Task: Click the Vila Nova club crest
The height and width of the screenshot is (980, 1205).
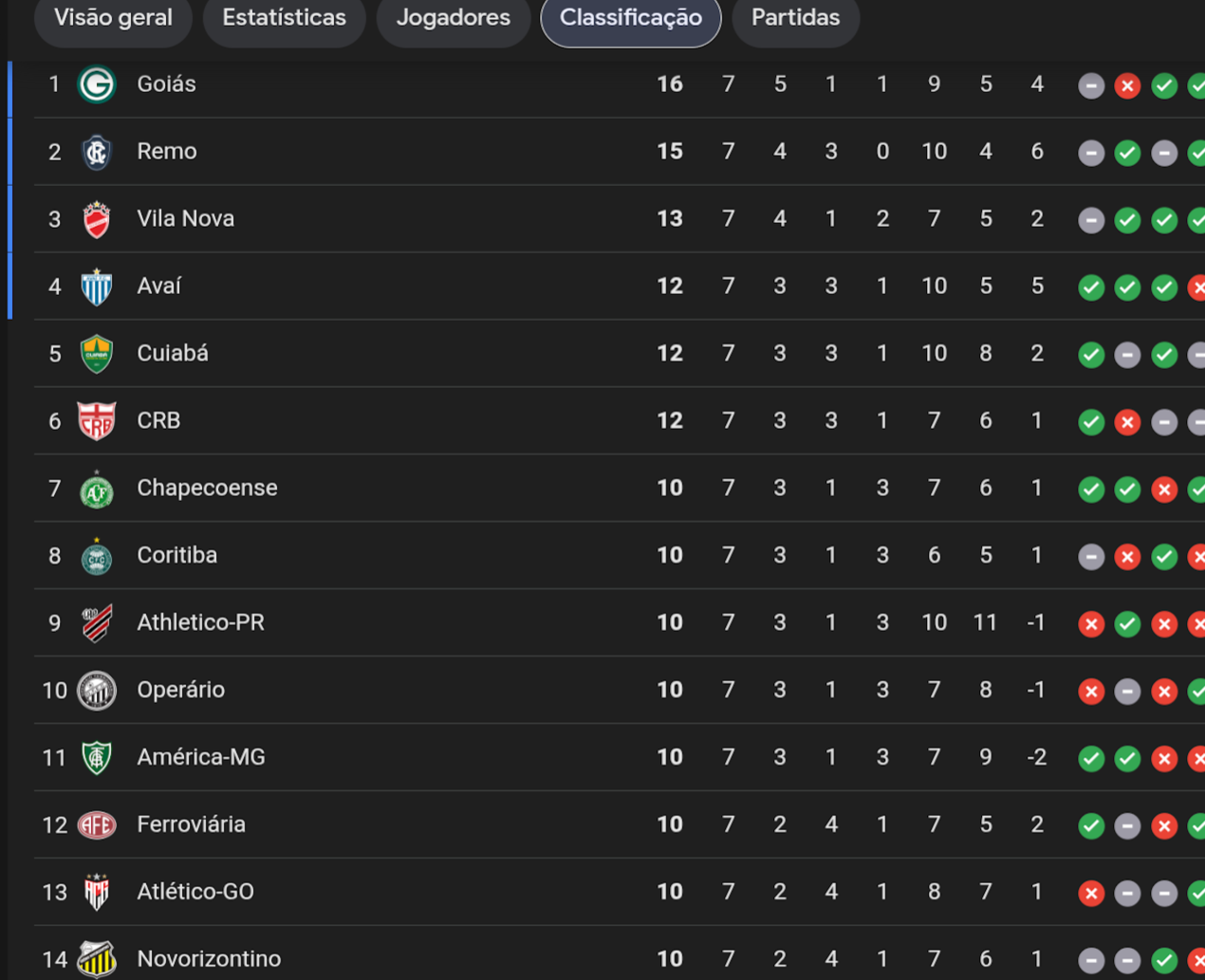Action: tap(96, 219)
